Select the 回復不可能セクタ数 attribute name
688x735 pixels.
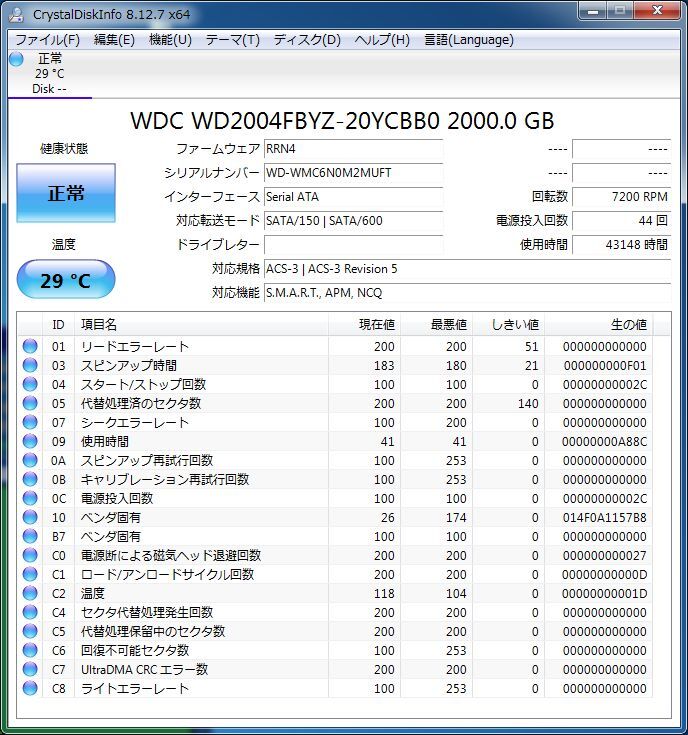pyautogui.click(x=135, y=650)
